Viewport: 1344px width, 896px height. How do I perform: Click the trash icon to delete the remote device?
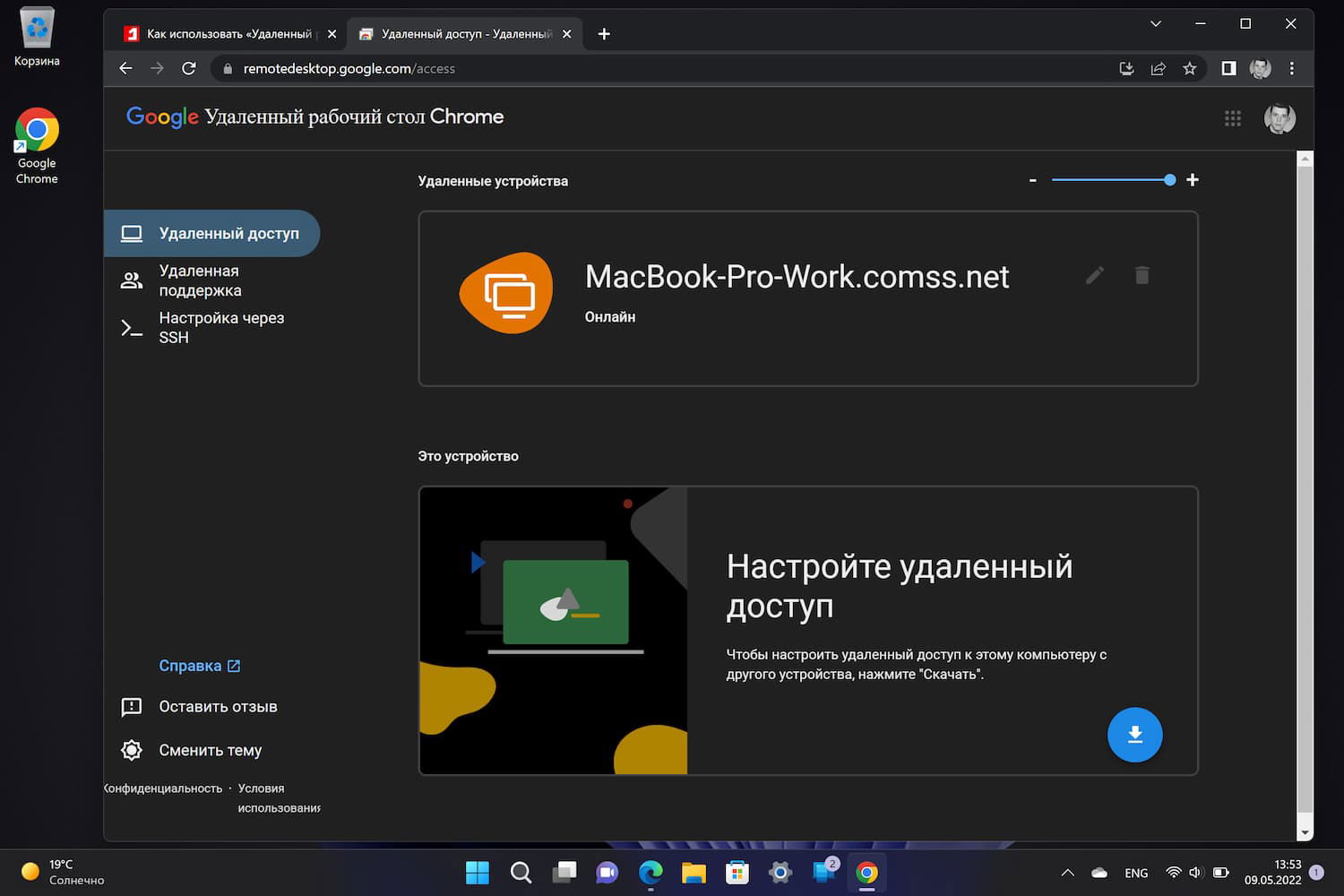point(1142,276)
